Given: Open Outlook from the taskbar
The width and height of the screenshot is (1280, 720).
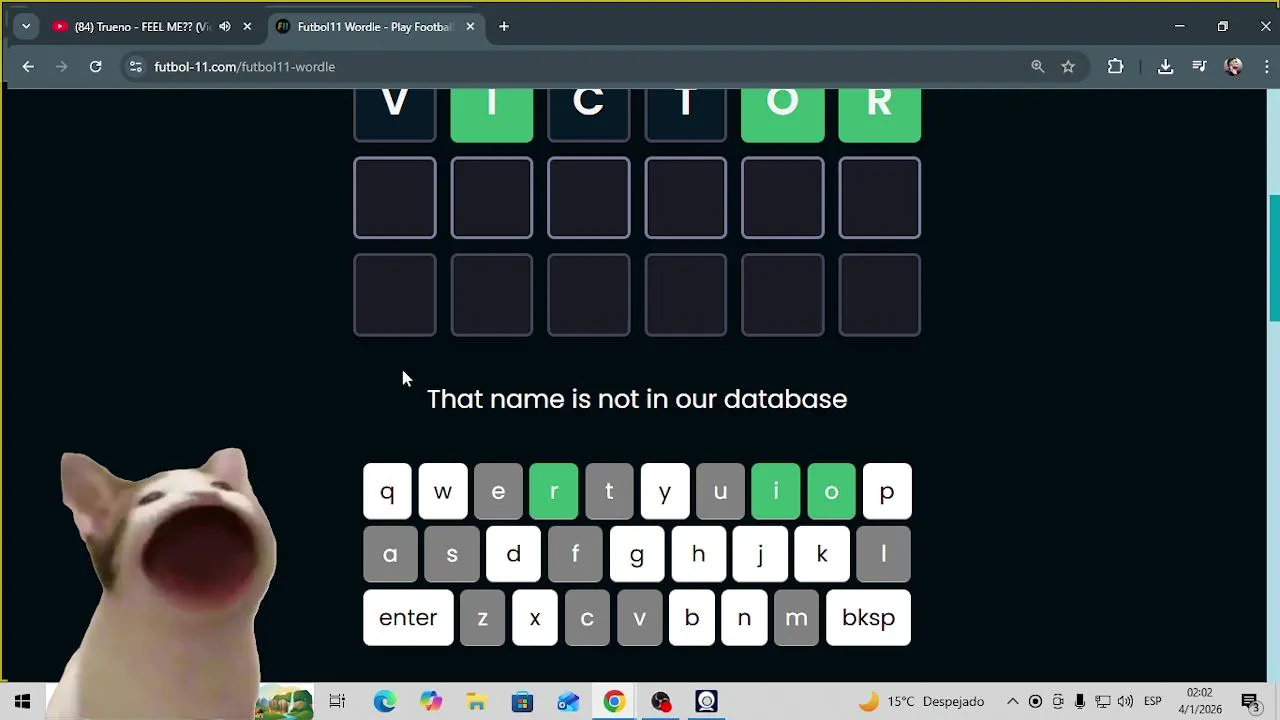Looking at the screenshot, I should pyautogui.click(x=568, y=701).
